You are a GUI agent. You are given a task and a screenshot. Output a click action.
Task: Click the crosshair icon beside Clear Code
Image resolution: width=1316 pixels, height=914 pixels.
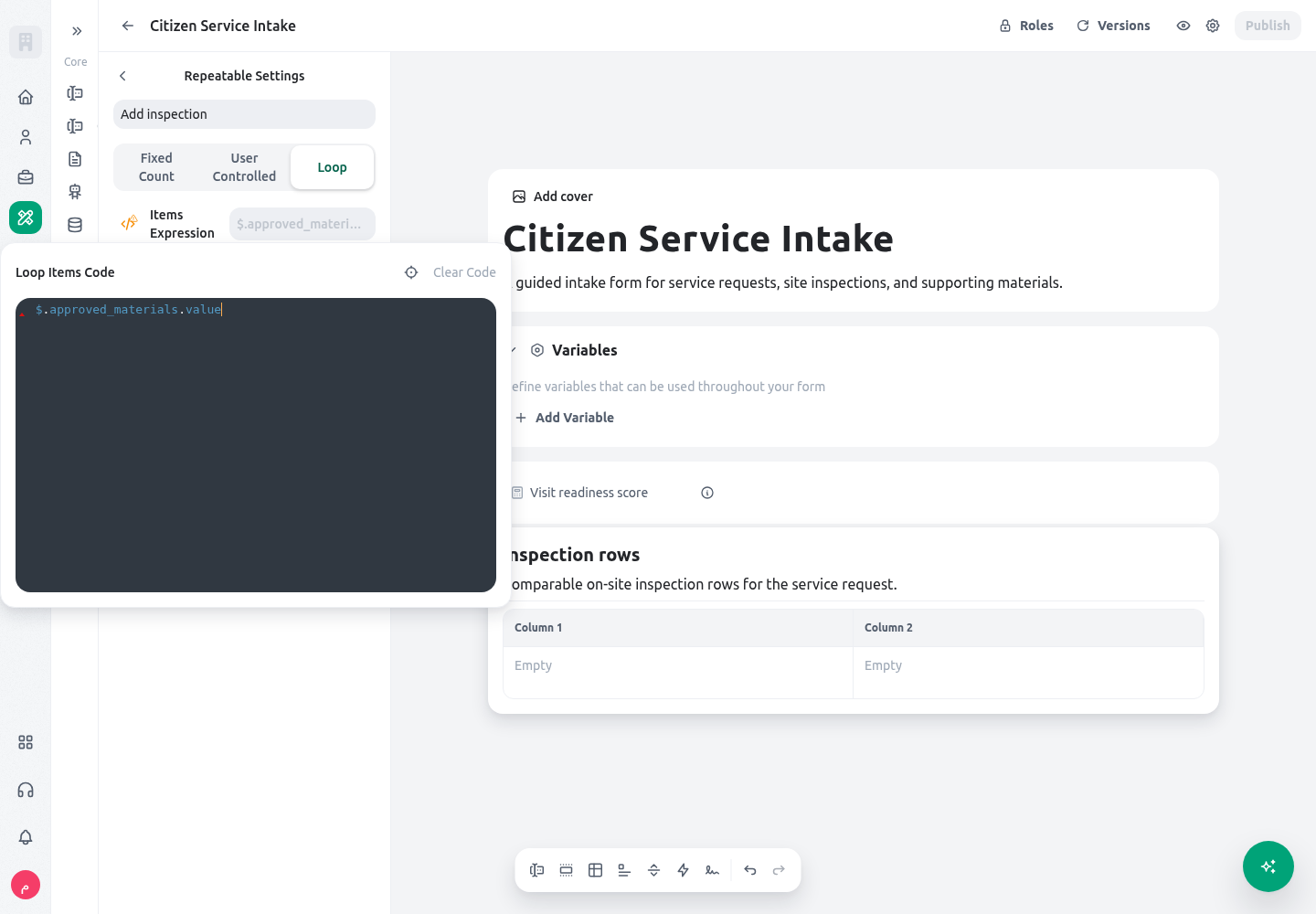pos(411,272)
